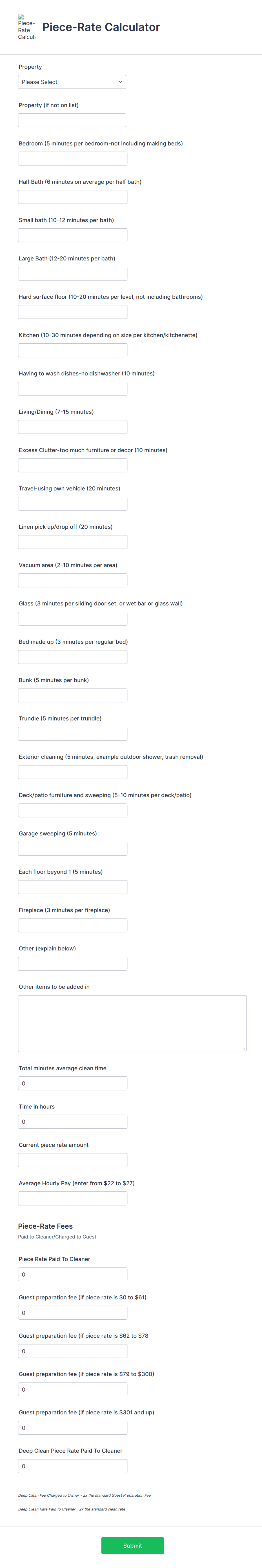Click the Living/Dining input field

pos(72,426)
